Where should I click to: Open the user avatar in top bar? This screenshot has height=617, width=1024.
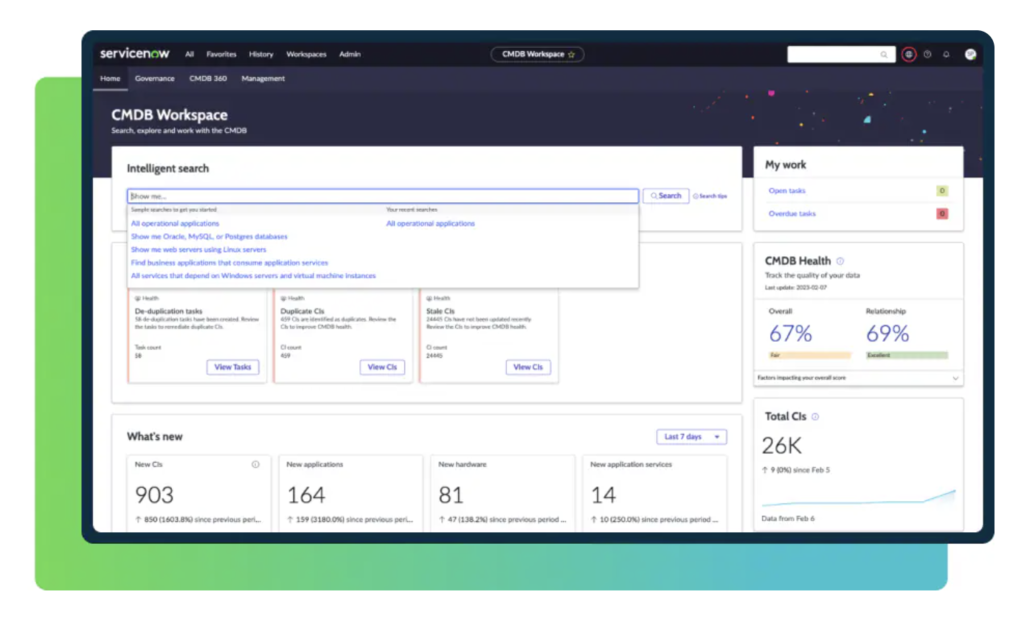coord(970,54)
